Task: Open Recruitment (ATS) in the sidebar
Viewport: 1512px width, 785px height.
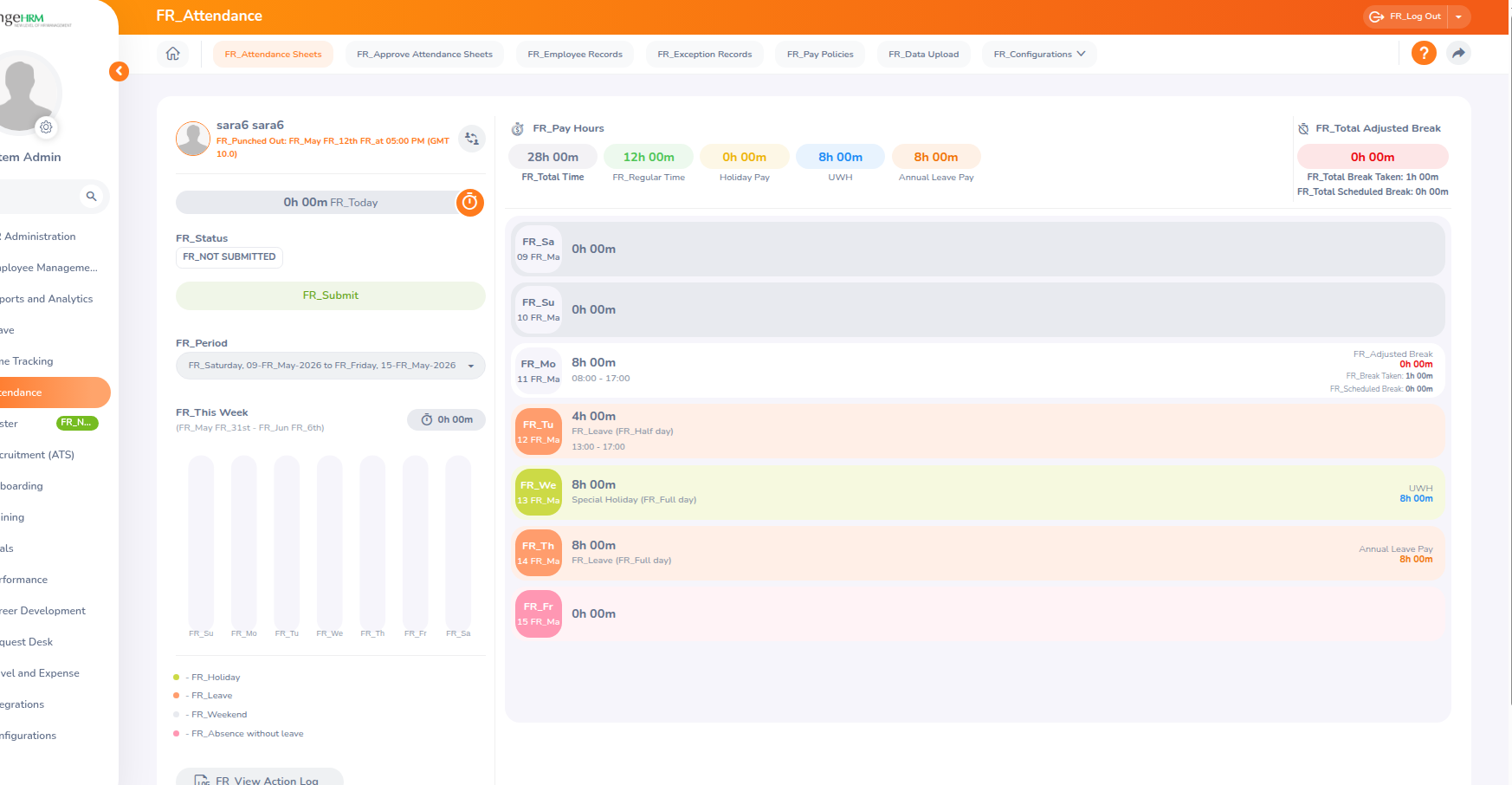Action: click(x=37, y=455)
